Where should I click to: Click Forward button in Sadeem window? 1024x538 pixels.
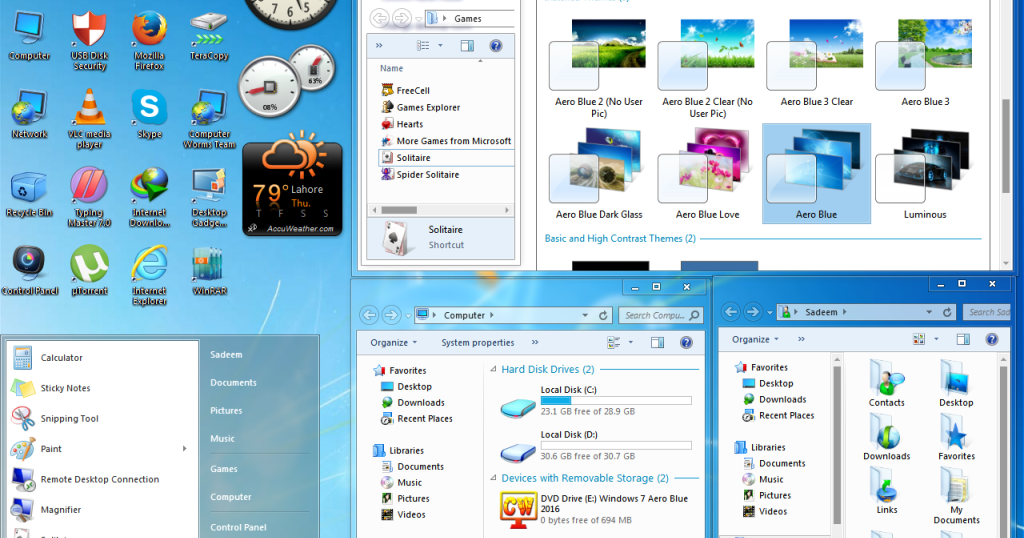pos(752,312)
